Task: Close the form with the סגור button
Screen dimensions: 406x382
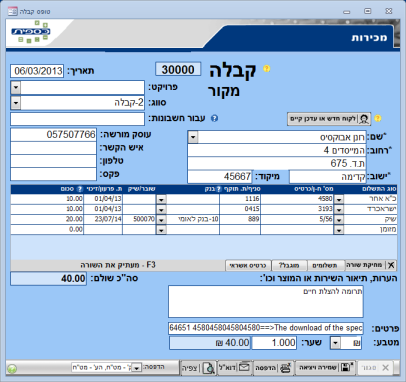Action: 376,368
